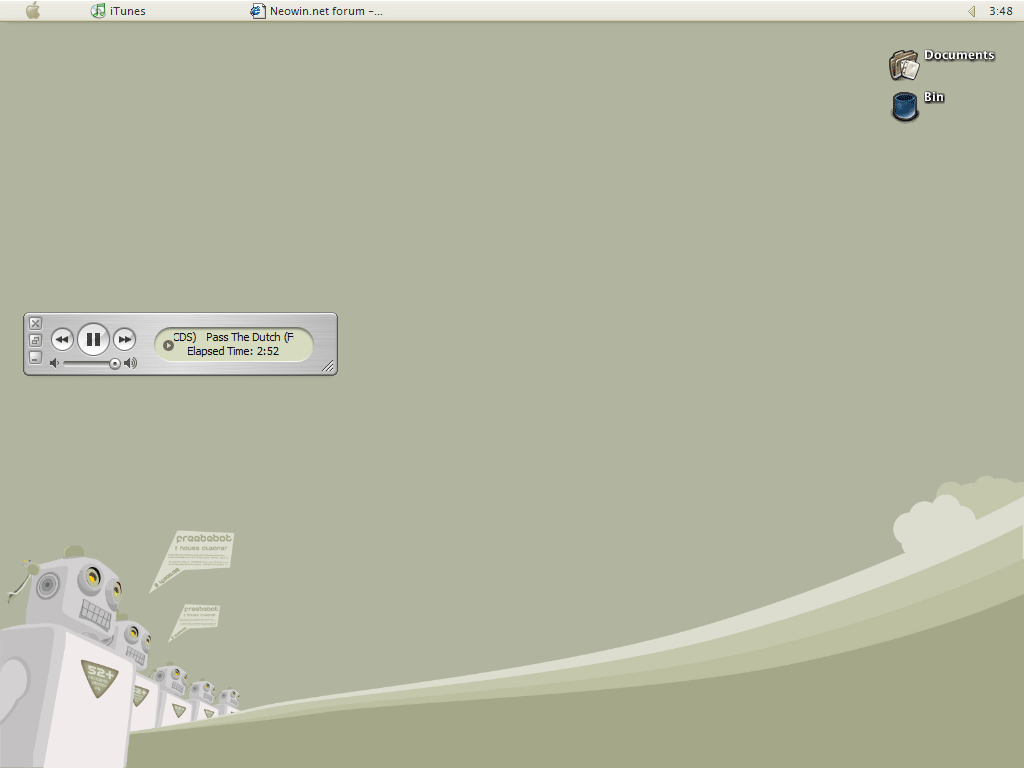Click the volume slider knob

click(114, 364)
